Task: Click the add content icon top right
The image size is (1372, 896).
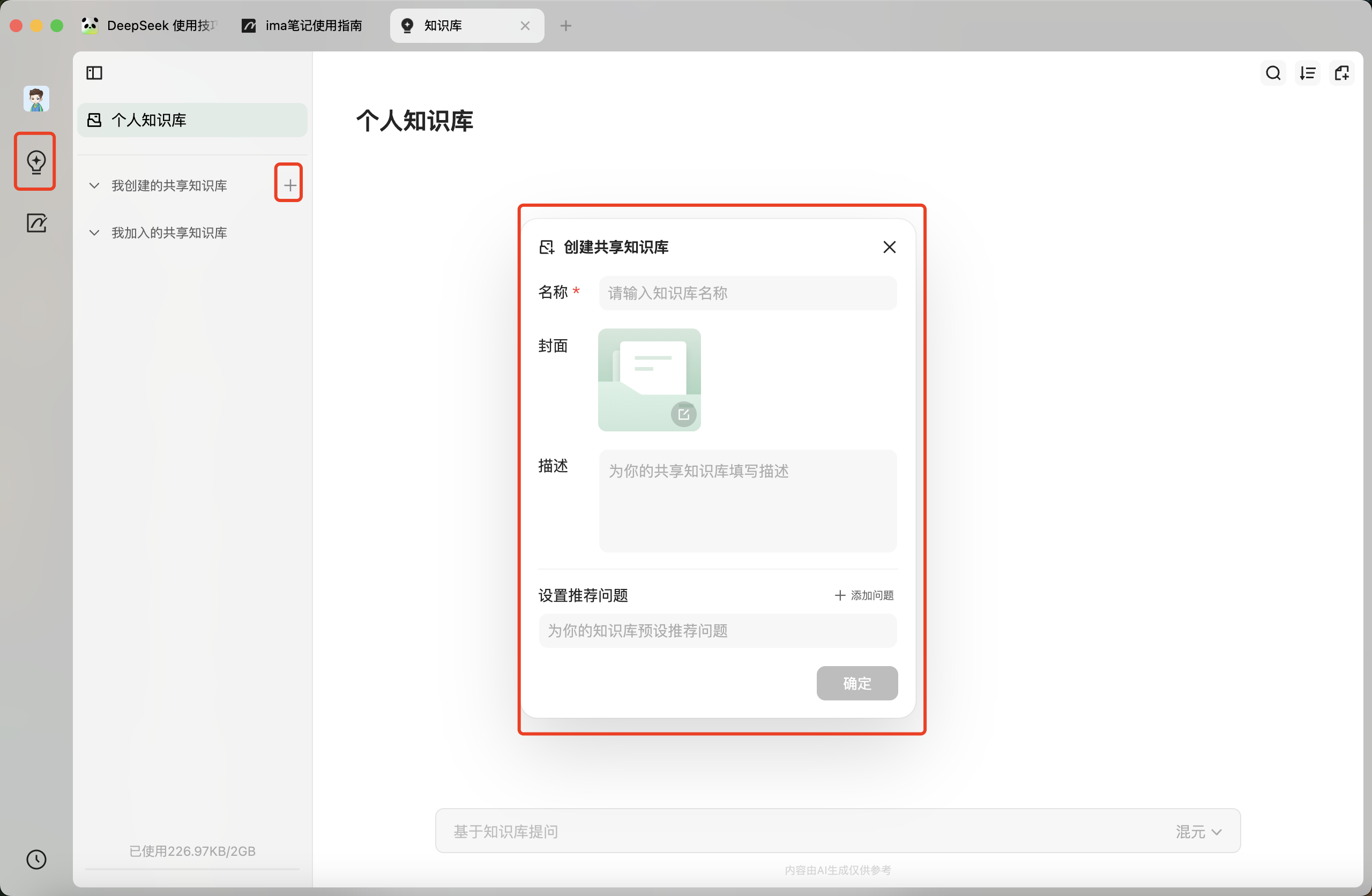Action: (x=1342, y=73)
